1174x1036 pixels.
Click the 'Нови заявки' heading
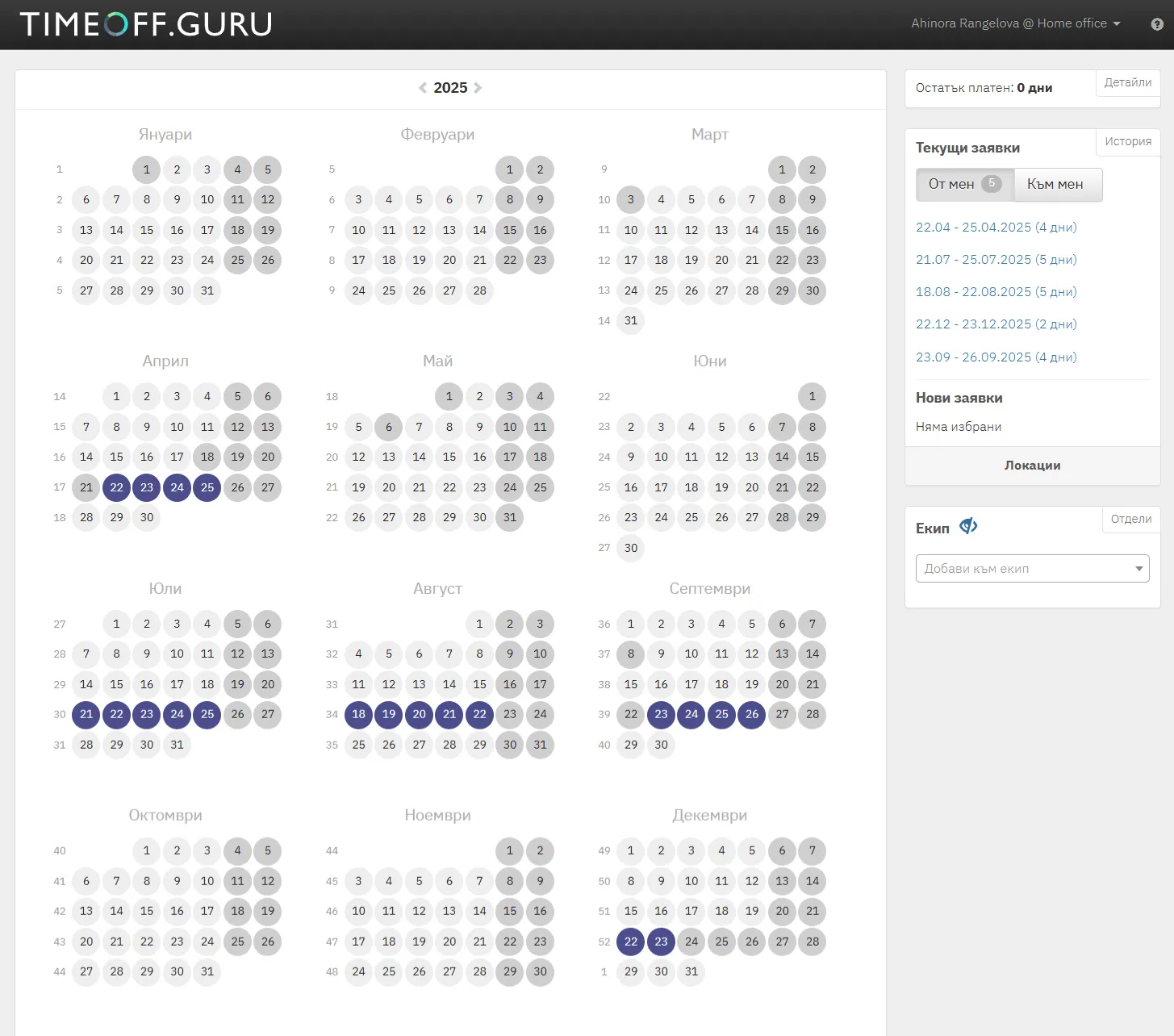coord(959,398)
